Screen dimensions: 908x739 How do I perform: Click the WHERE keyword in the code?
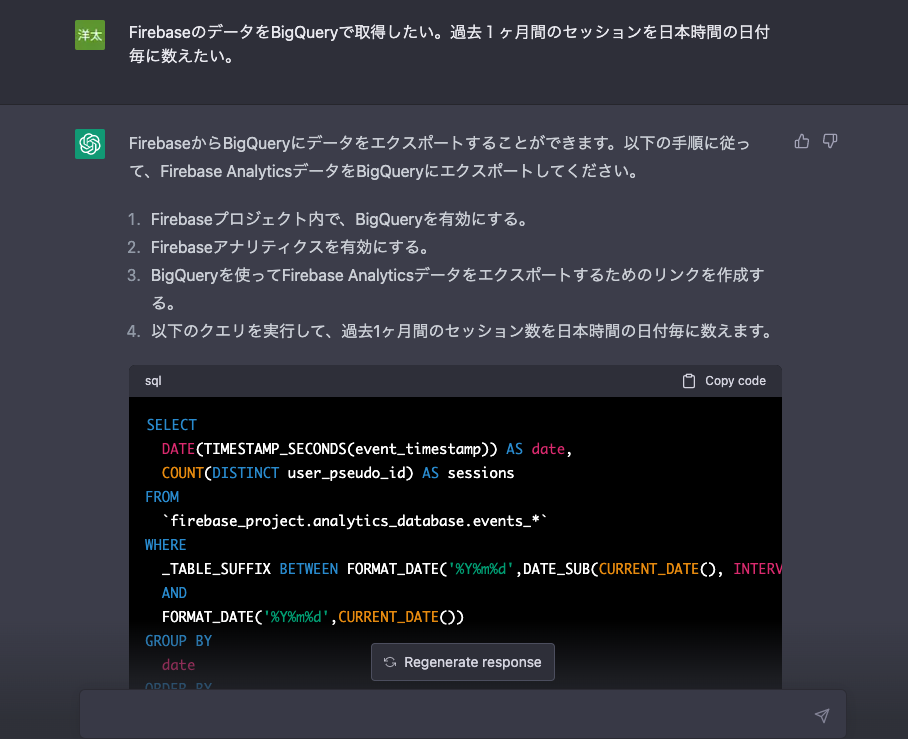166,545
